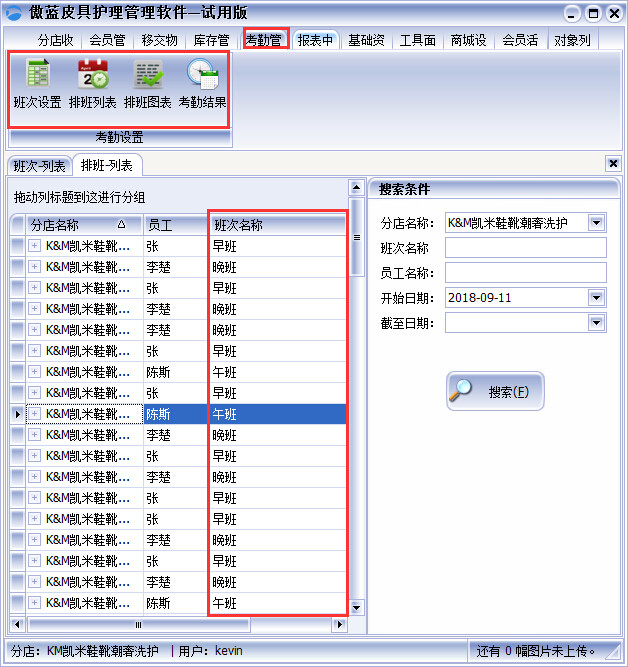
Task: Expand the first row in schedule grid
Action: [x=35, y=246]
